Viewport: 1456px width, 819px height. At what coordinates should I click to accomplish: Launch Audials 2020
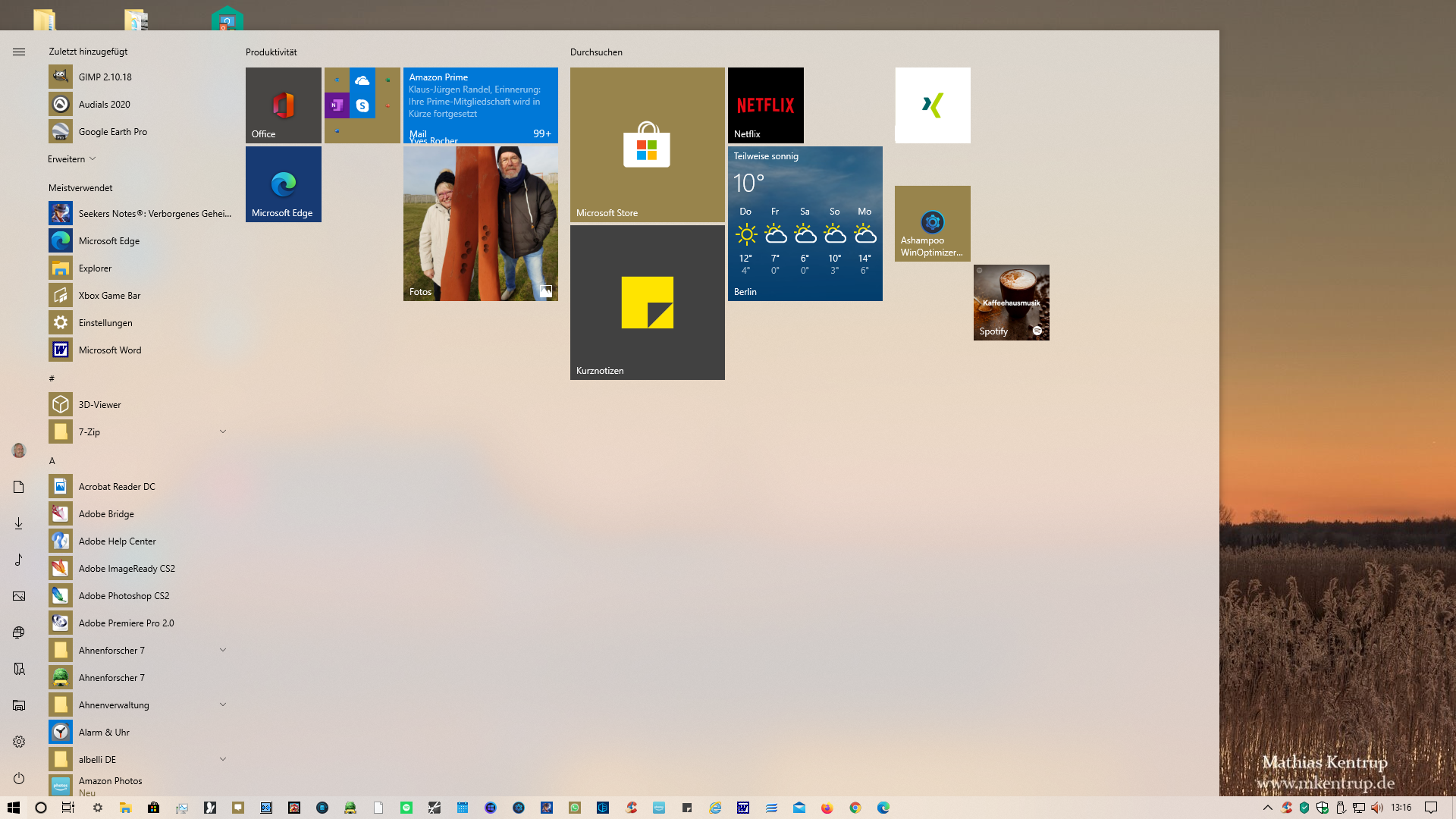coord(140,105)
